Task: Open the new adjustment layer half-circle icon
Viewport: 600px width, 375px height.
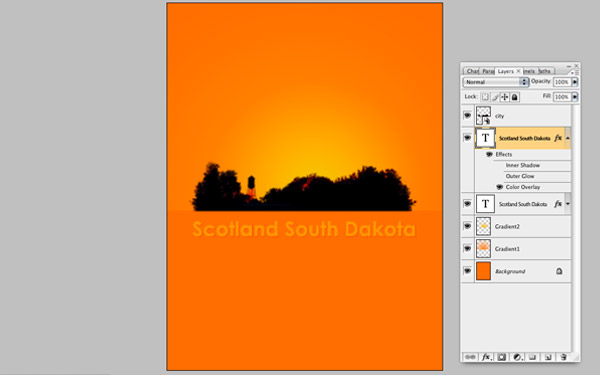Action: click(517, 357)
